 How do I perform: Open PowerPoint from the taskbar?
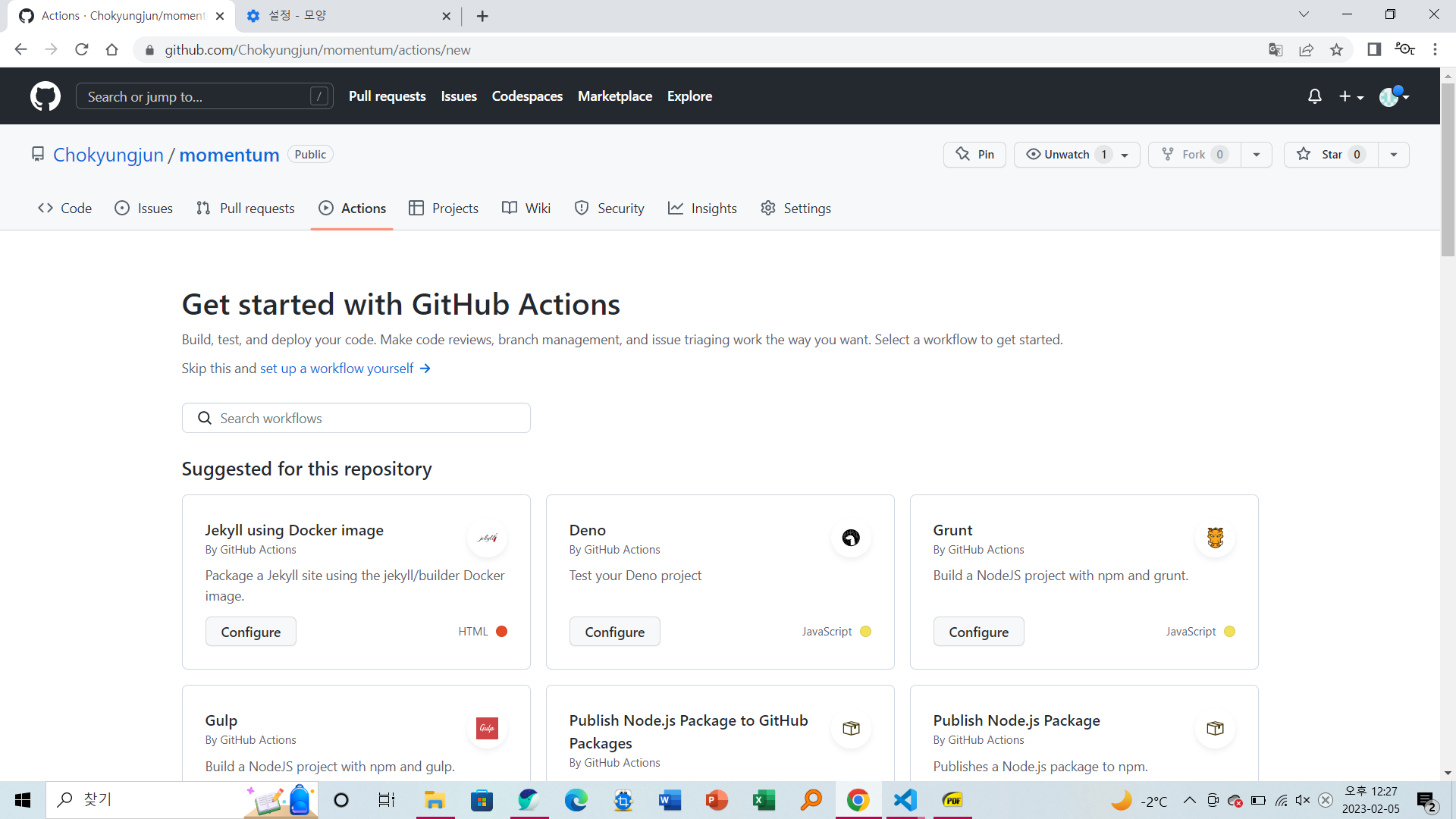pyautogui.click(x=717, y=800)
